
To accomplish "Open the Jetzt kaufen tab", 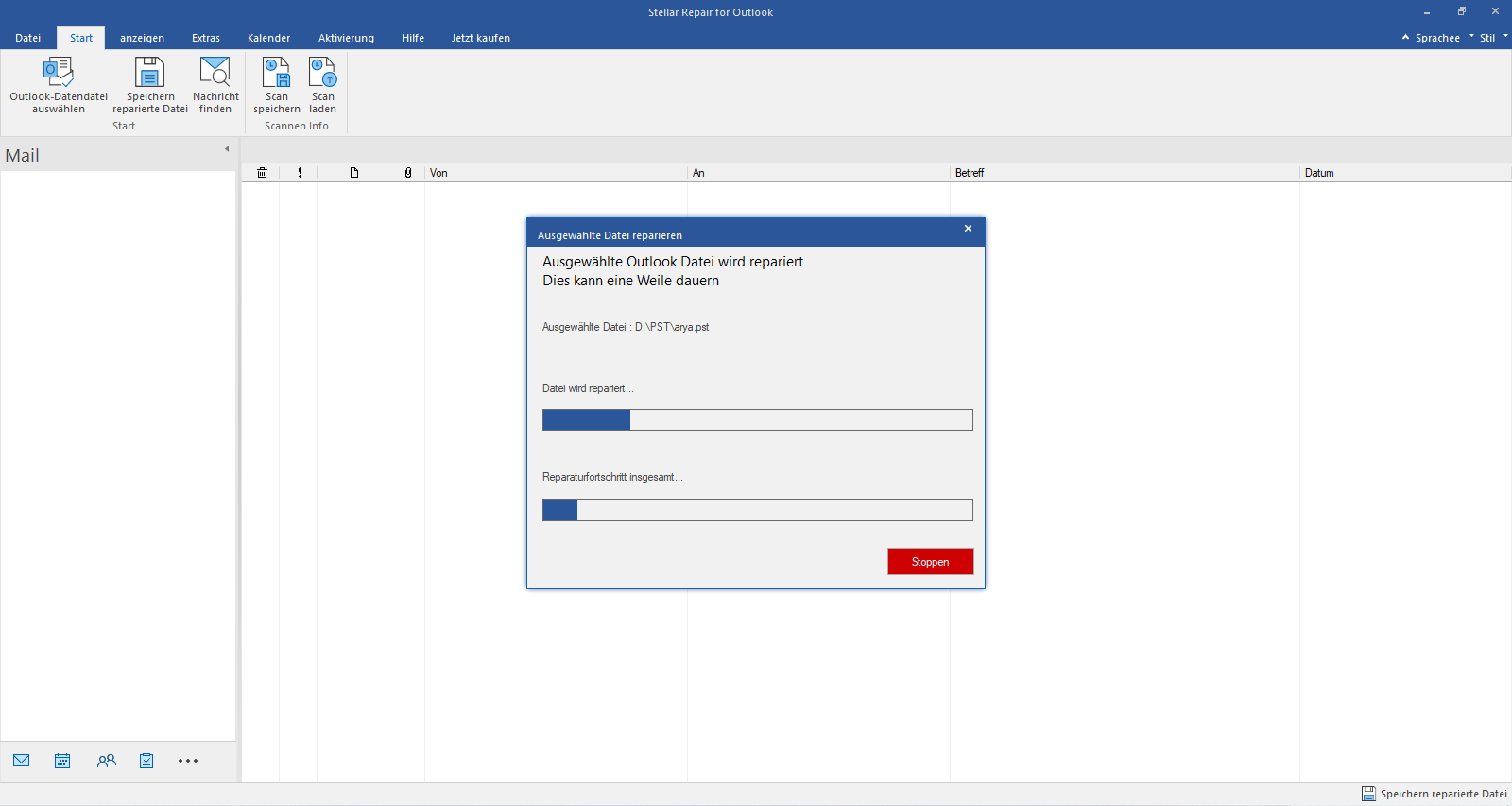I will [481, 38].
